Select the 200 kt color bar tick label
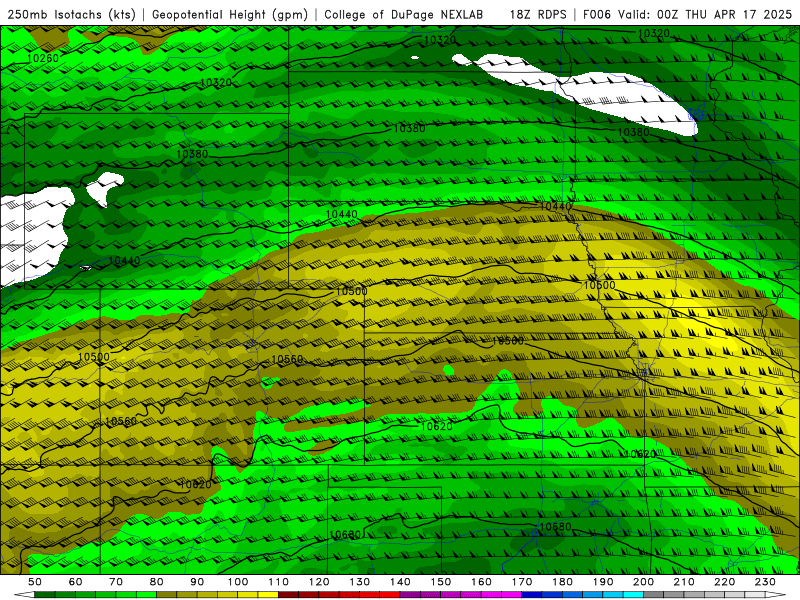800x600 pixels. pyautogui.click(x=644, y=582)
